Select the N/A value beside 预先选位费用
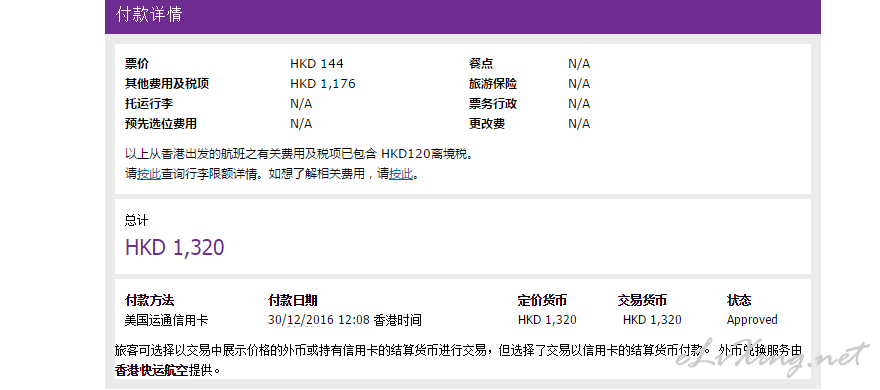This screenshot has width=880, height=390. 301,123
